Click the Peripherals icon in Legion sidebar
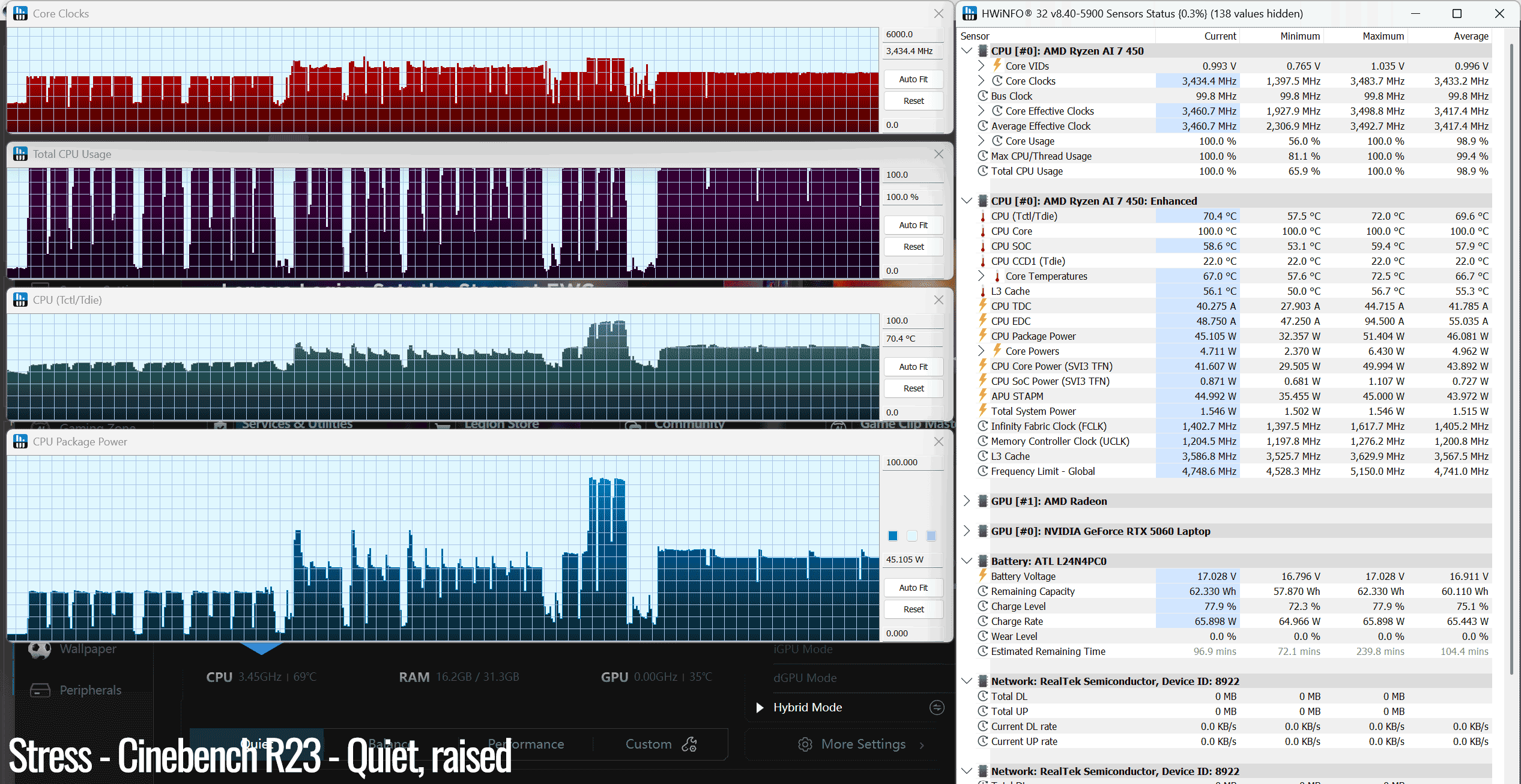This screenshot has height=784, width=1521. pos(40,690)
